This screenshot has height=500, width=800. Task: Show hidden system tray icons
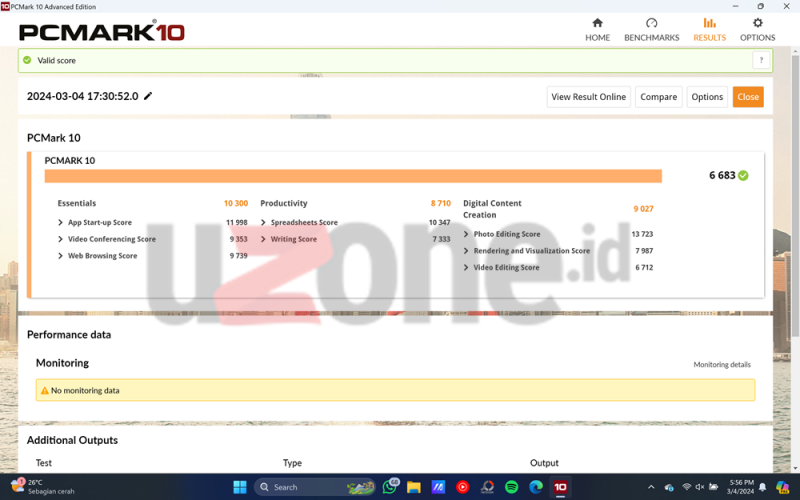click(x=651, y=487)
